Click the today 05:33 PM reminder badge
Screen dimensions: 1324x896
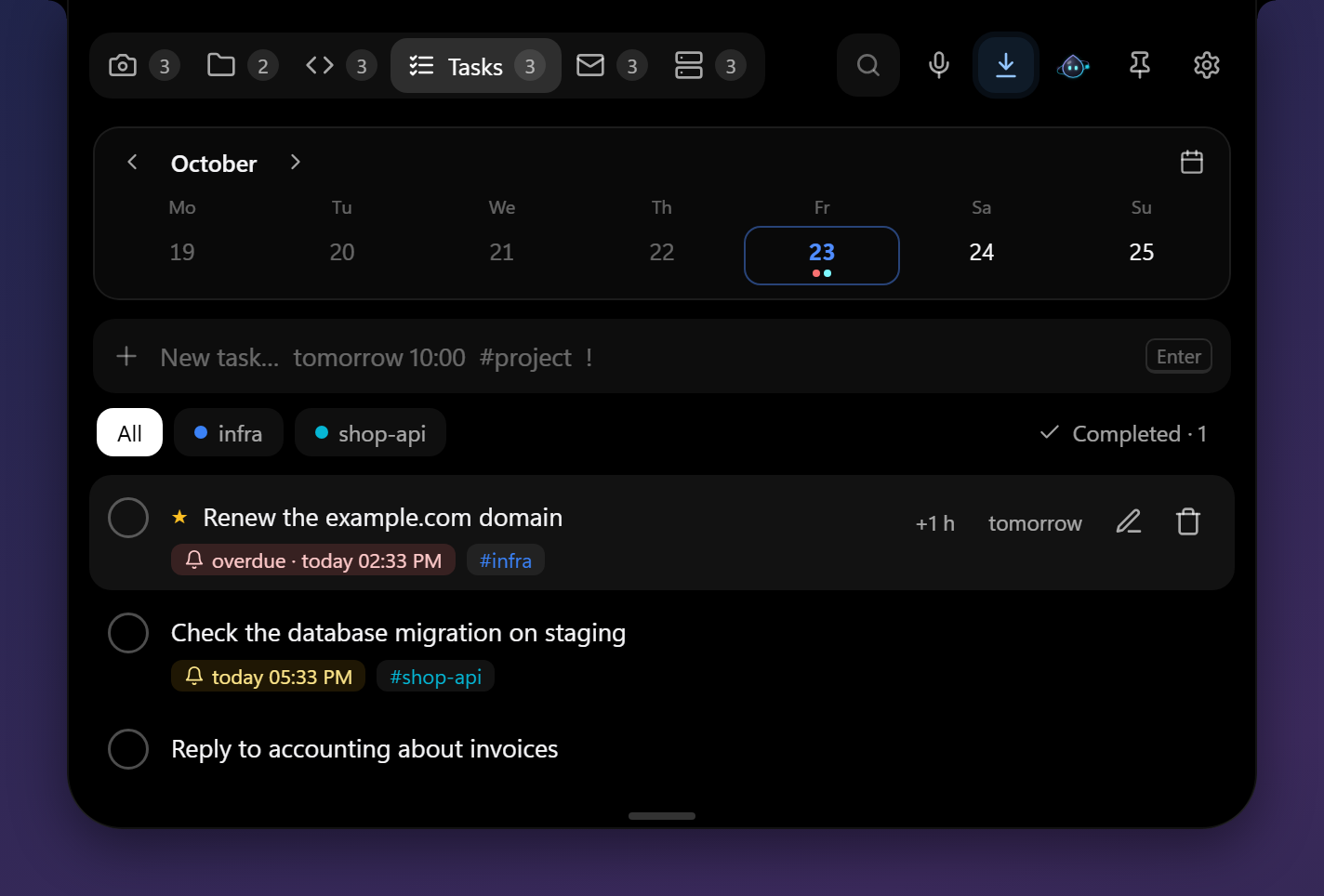(269, 677)
